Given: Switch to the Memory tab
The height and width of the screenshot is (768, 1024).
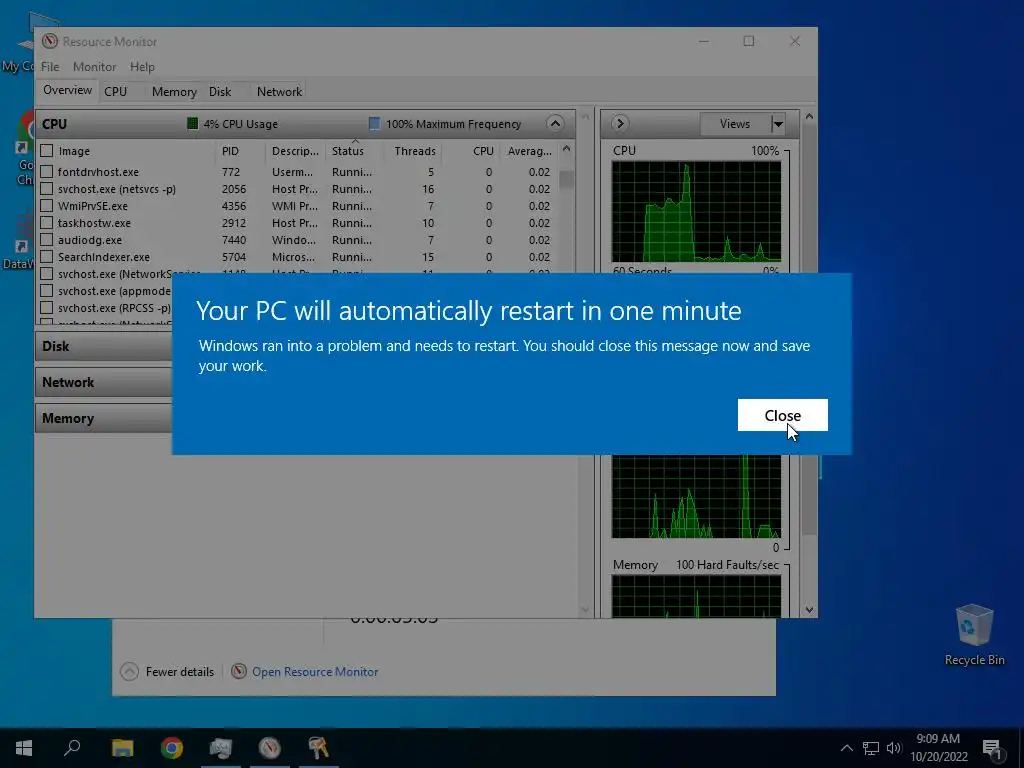Looking at the screenshot, I should tap(174, 91).
